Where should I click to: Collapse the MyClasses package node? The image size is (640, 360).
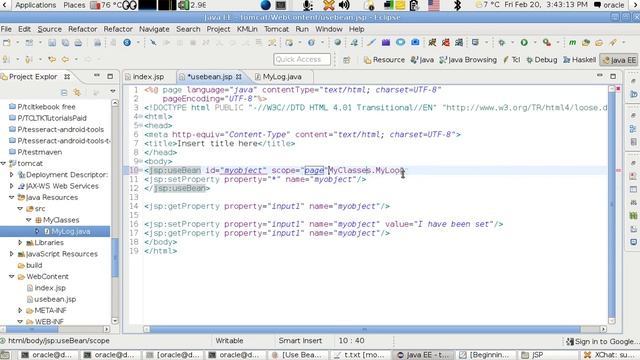29,220
